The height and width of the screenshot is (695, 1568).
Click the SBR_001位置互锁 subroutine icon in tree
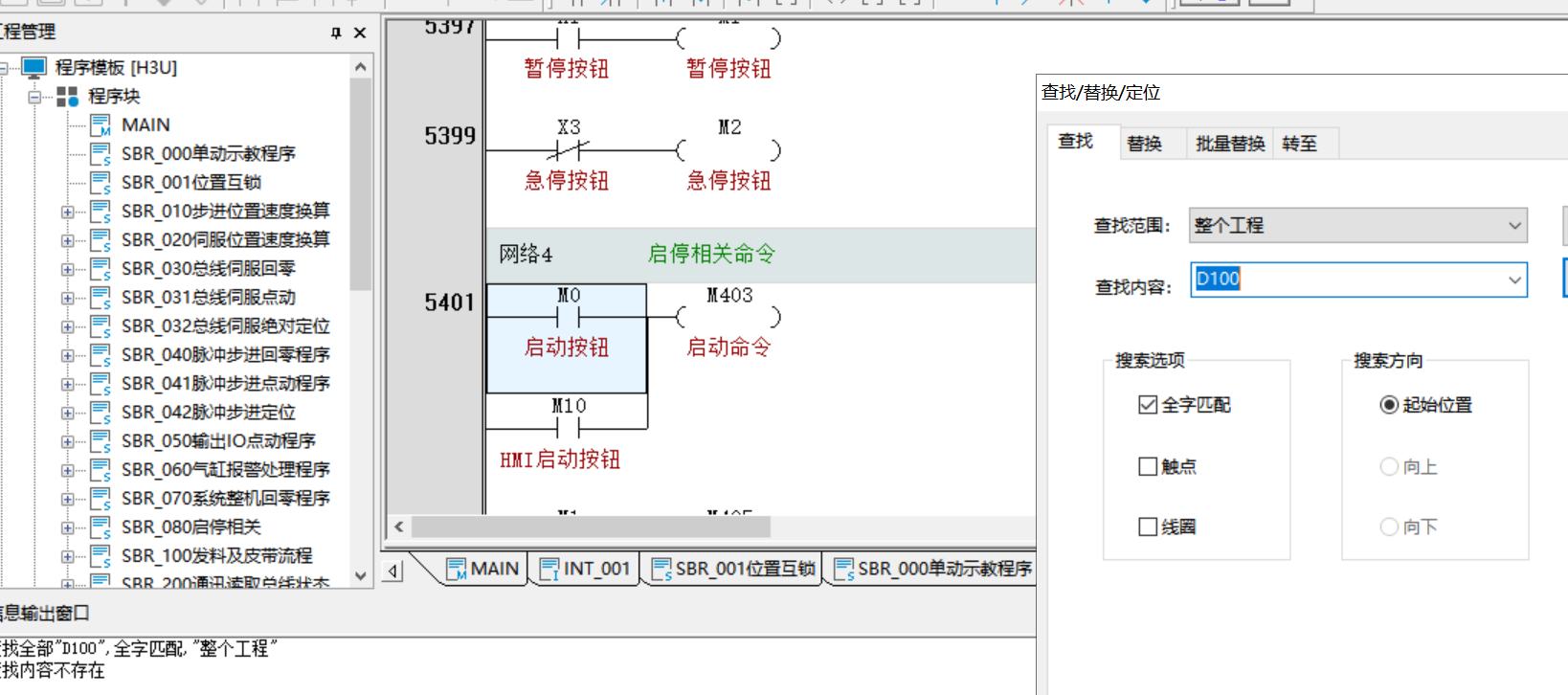pos(101,183)
